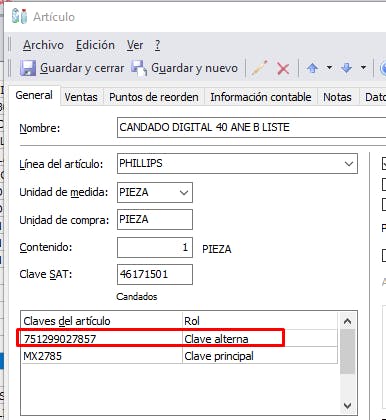Open the Información contable tab

click(x=261, y=97)
